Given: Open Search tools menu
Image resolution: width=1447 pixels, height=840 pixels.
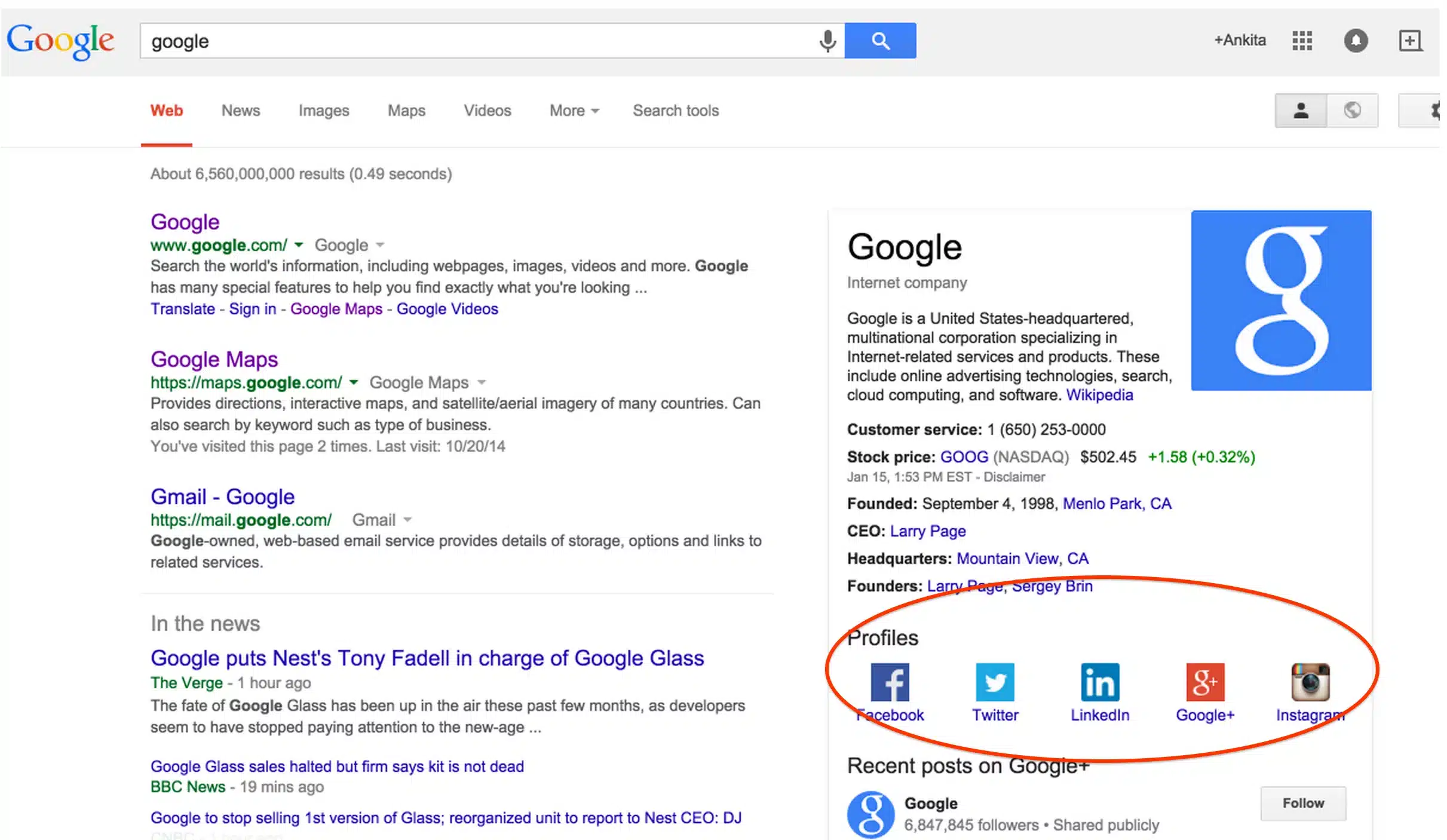Looking at the screenshot, I should tap(676, 110).
